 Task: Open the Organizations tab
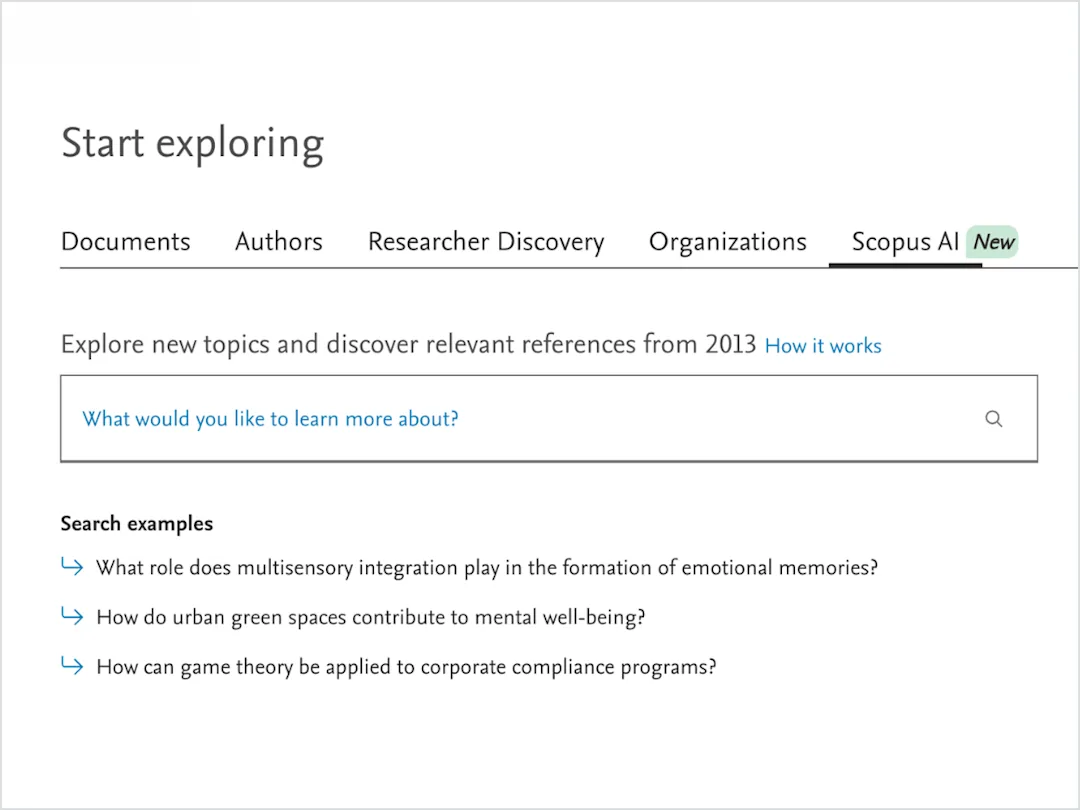click(x=727, y=241)
